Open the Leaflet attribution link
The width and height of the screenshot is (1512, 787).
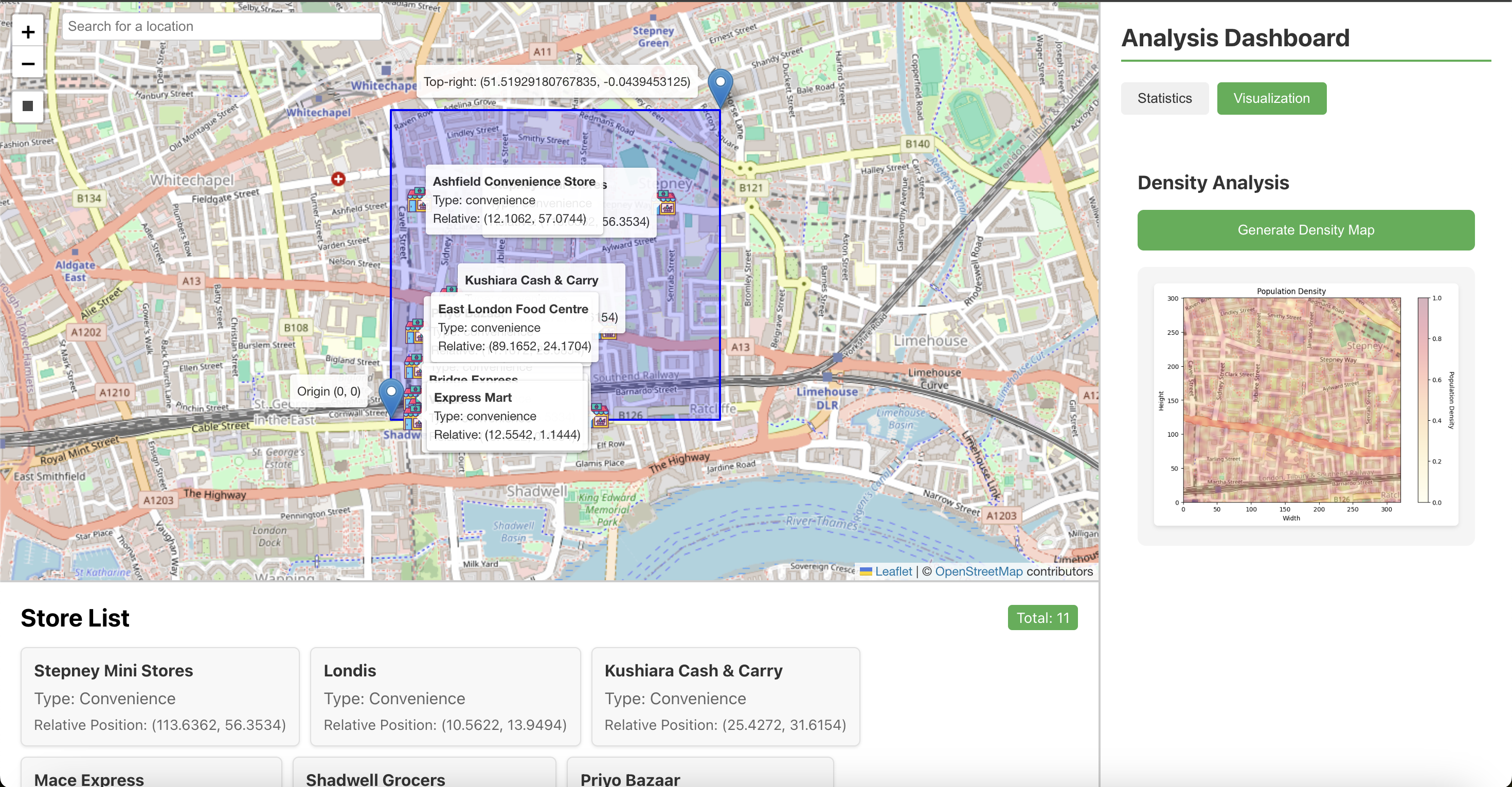[893, 571]
